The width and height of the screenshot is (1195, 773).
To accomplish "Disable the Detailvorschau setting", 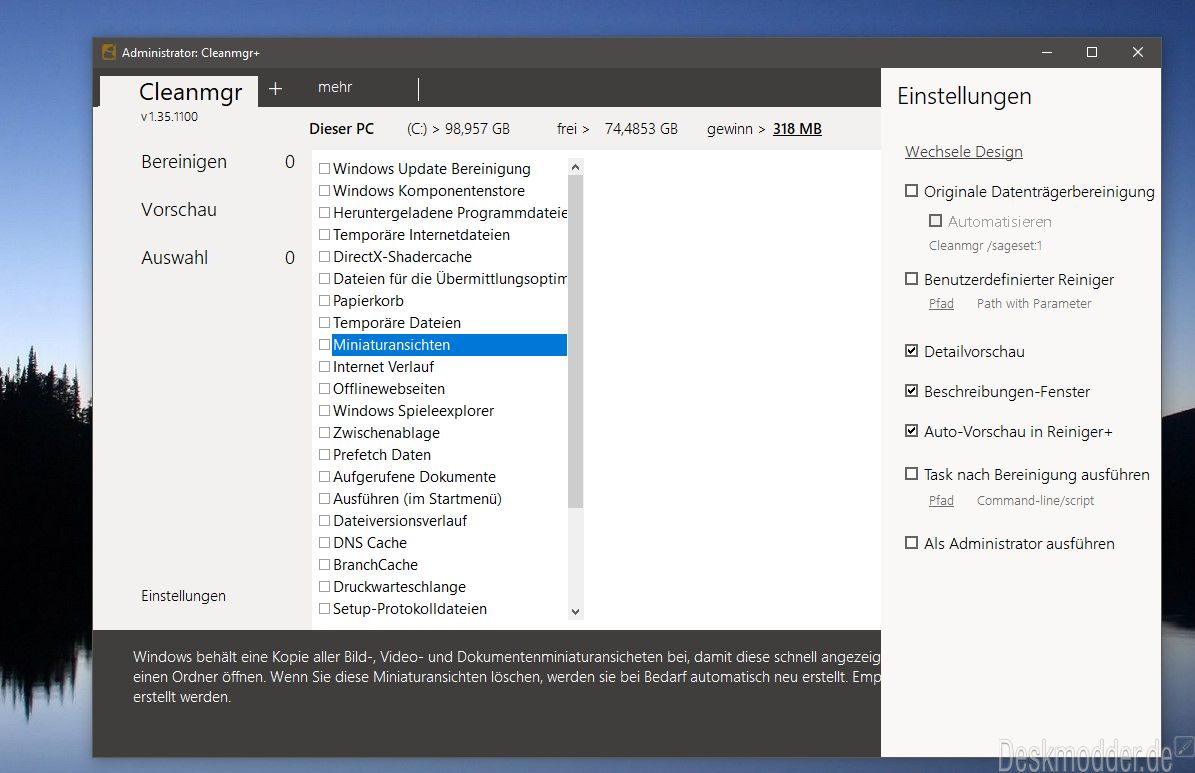I will (x=911, y=351).
